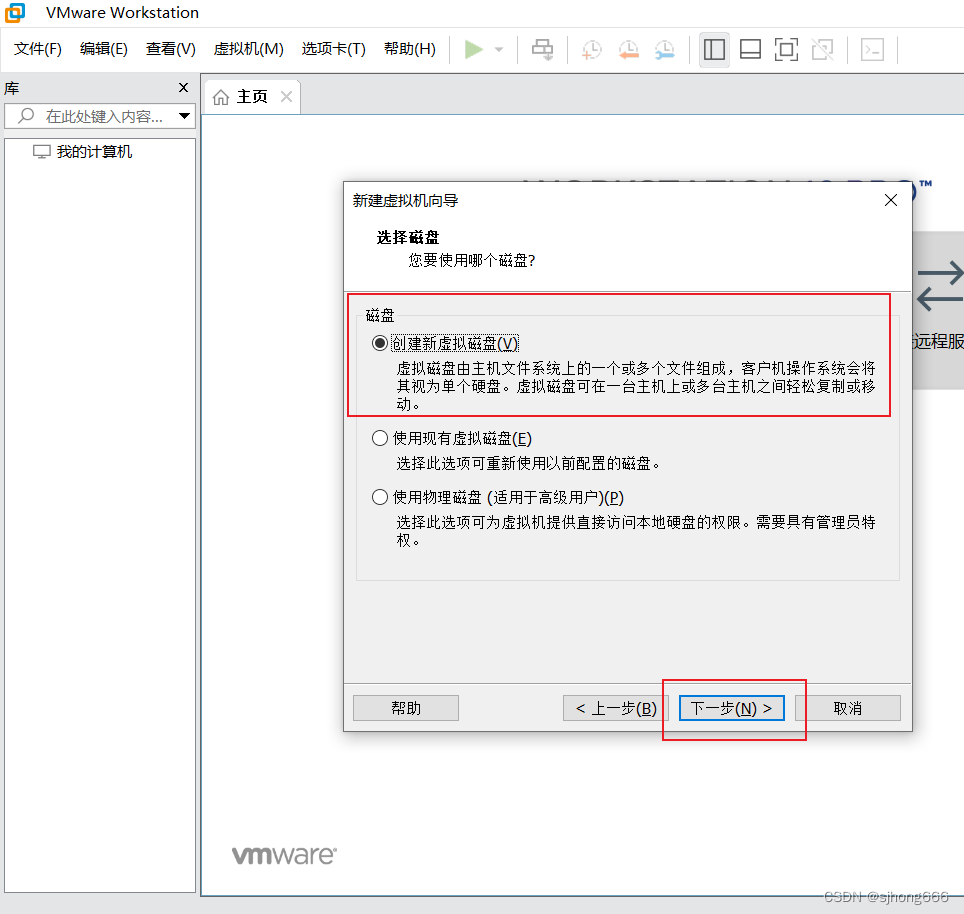Select 使用物理磁盘 radio button

tap(379, 497)
